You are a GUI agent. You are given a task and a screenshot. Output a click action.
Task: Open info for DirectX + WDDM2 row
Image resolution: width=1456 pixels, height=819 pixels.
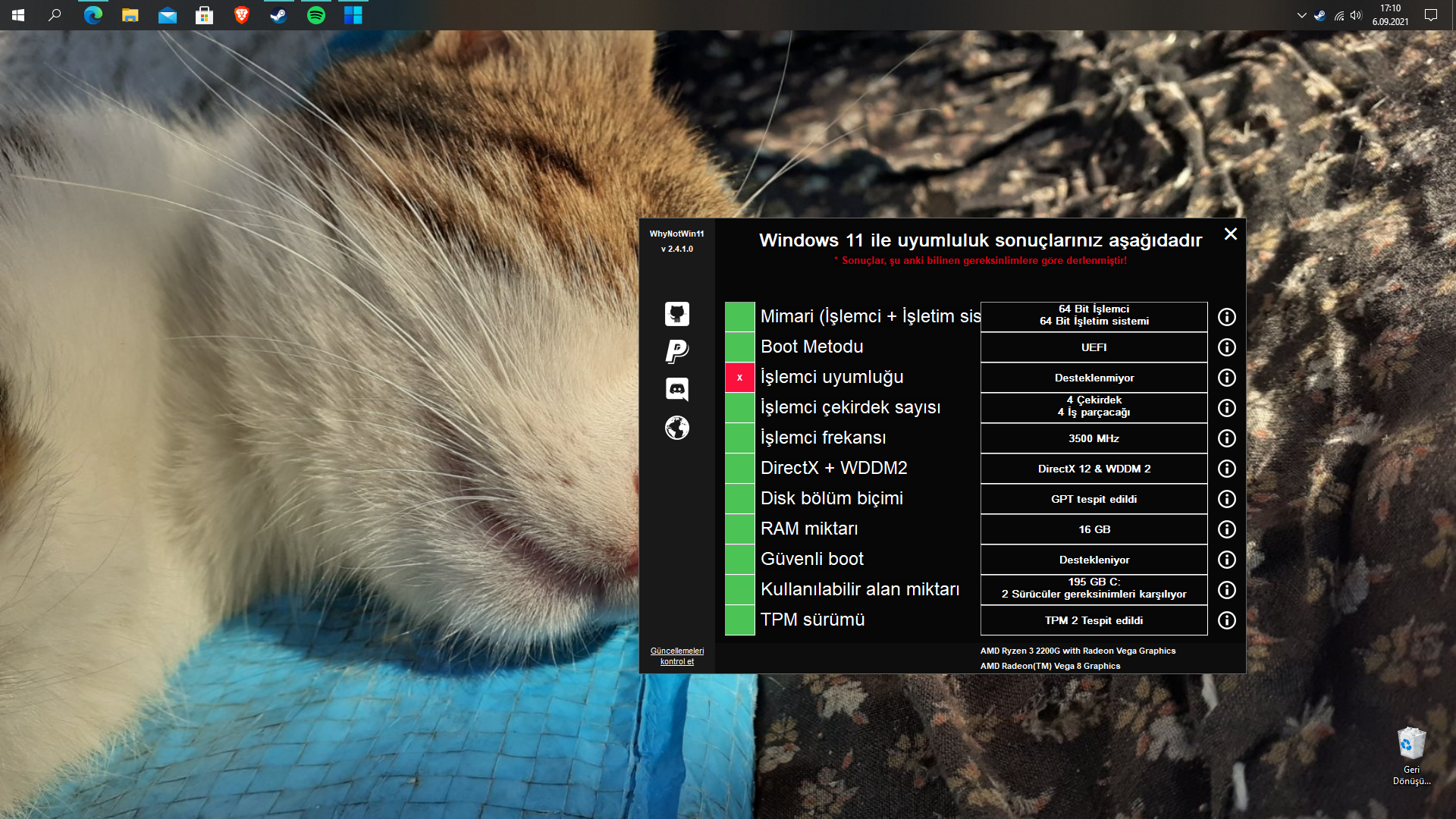pos(1226,469)
